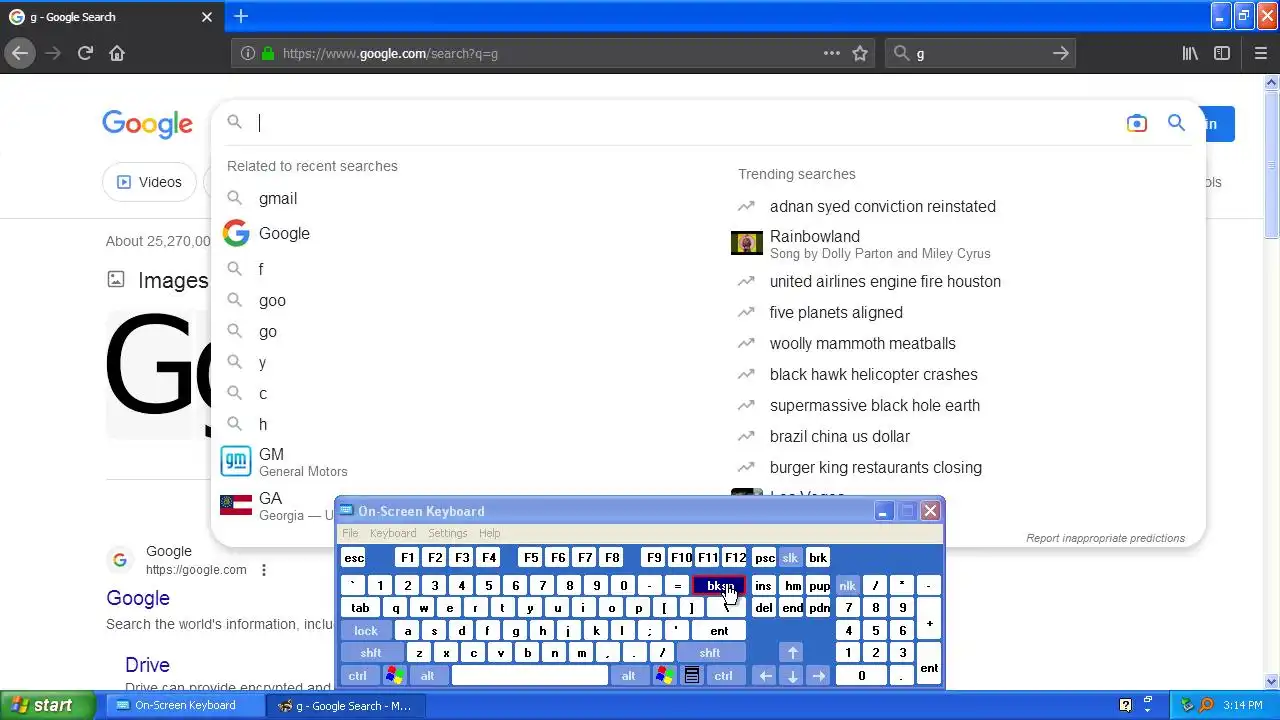Click the left Windows logo key on keyboard
This screenshot has height=720, width=1280.
[395, 676]
